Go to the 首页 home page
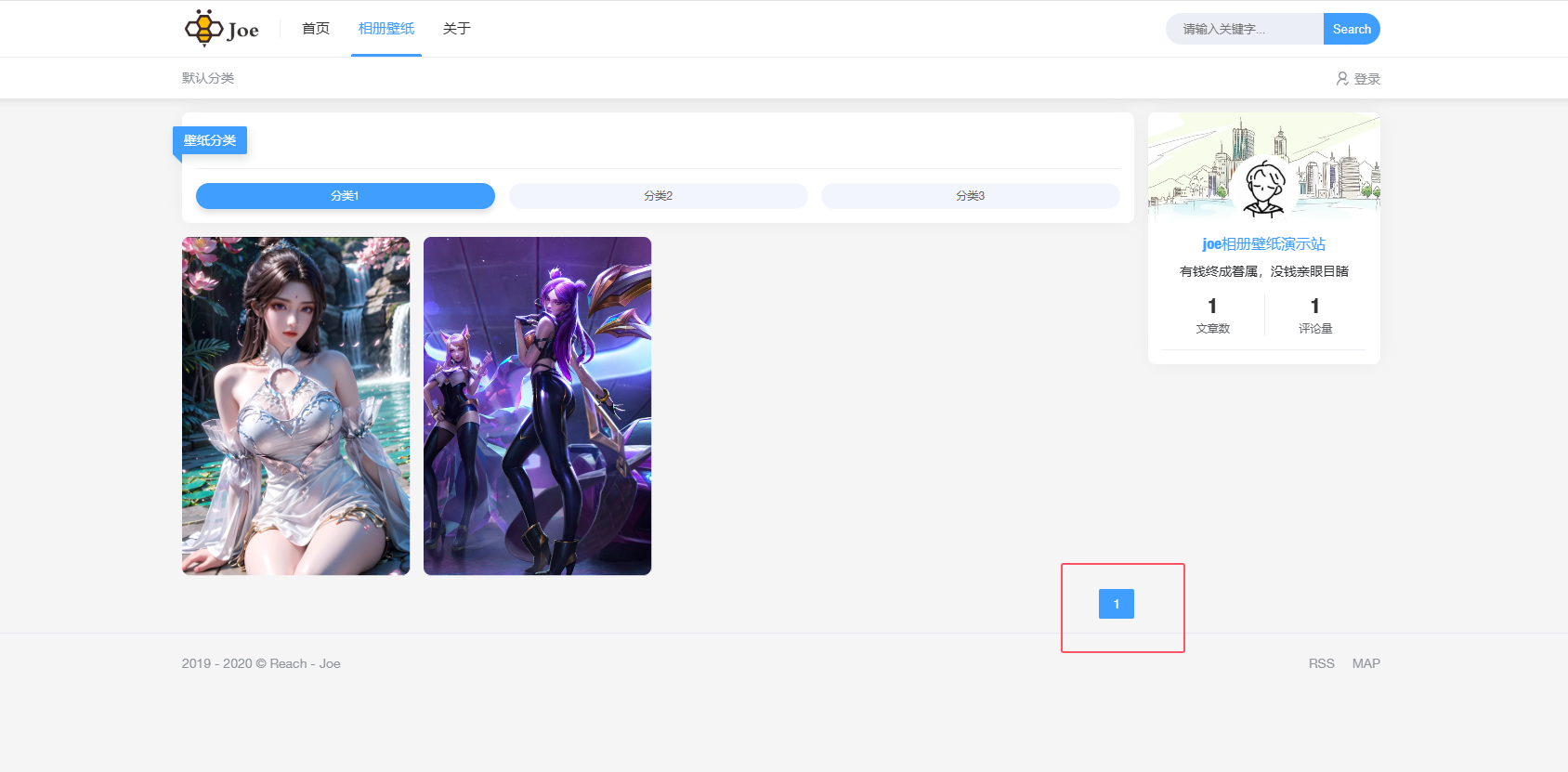 tap(316, 29)
